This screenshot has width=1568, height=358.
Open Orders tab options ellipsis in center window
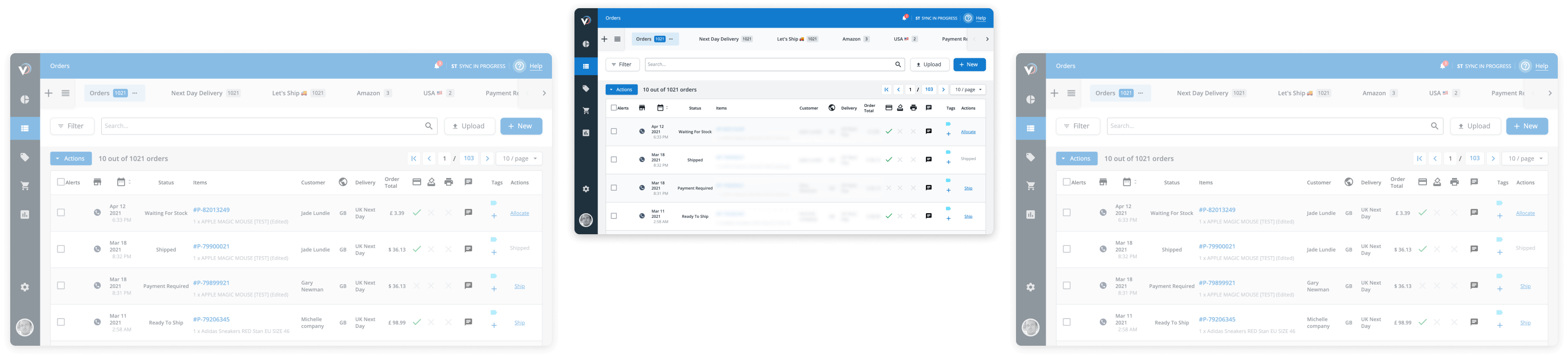(x=671, y=39)
